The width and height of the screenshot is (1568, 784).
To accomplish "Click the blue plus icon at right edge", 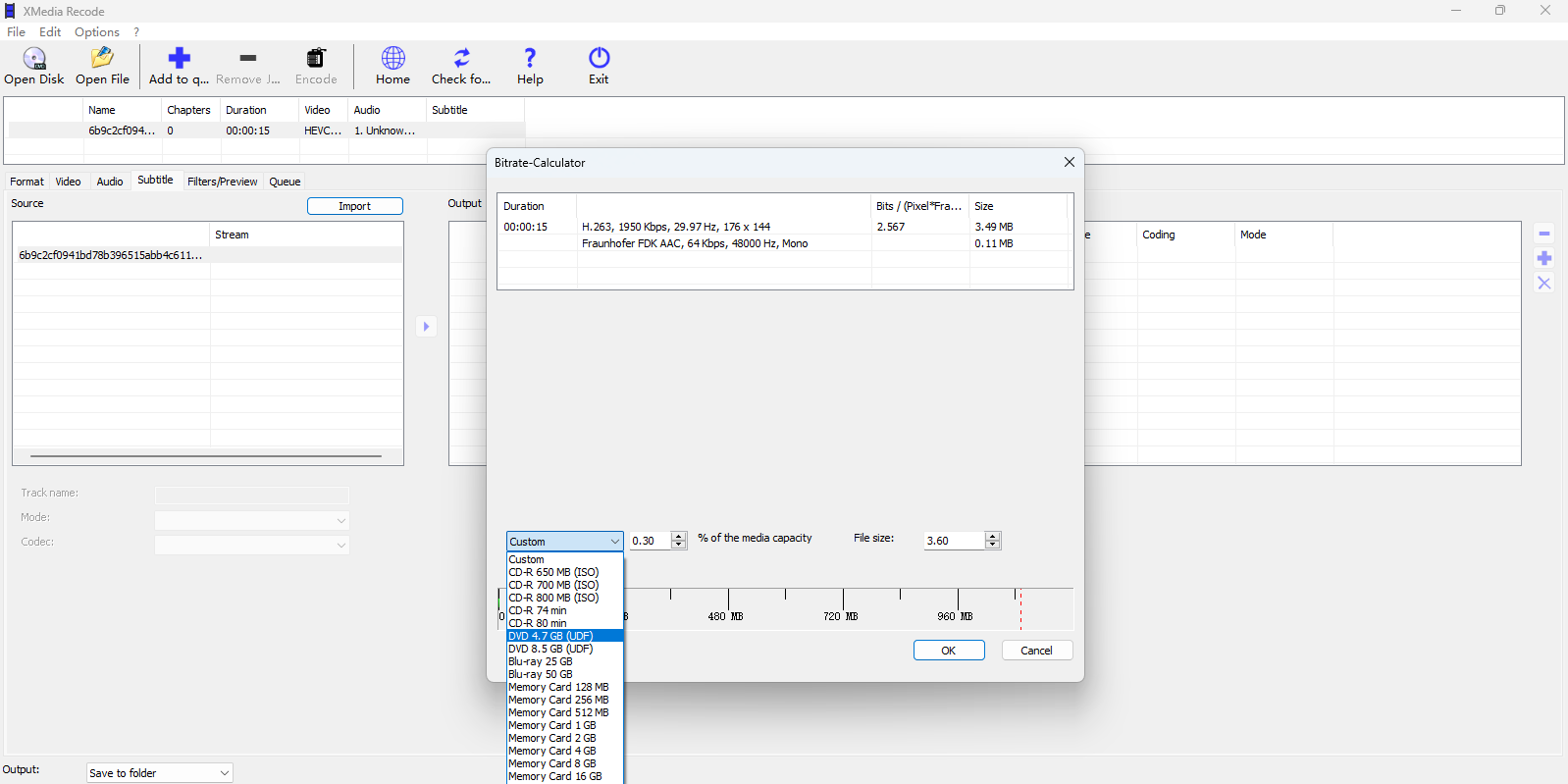I will (1543, 258).
